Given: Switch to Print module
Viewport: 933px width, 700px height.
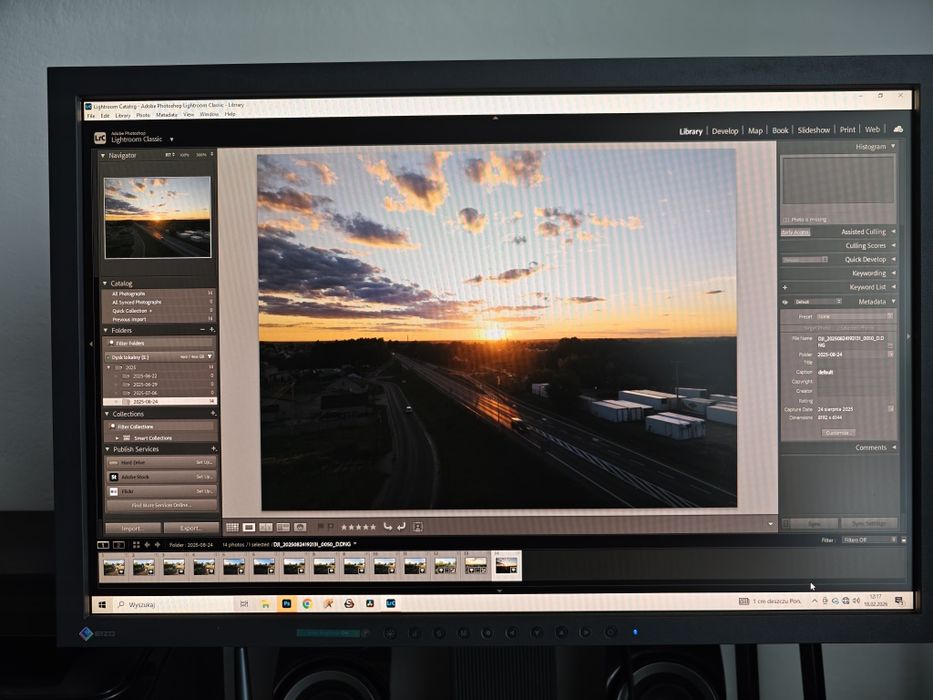Looking at the screenshot, I should [x=847, y=129].
